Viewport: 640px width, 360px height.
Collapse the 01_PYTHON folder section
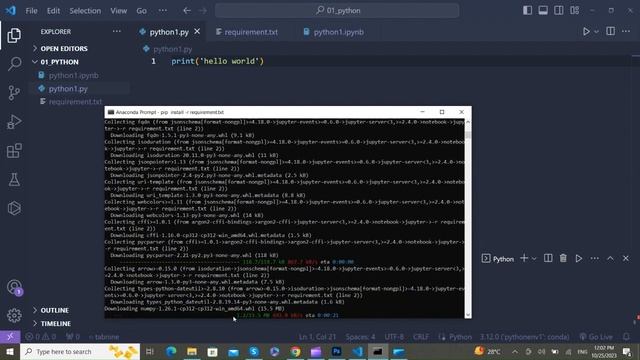coord(60,62)
